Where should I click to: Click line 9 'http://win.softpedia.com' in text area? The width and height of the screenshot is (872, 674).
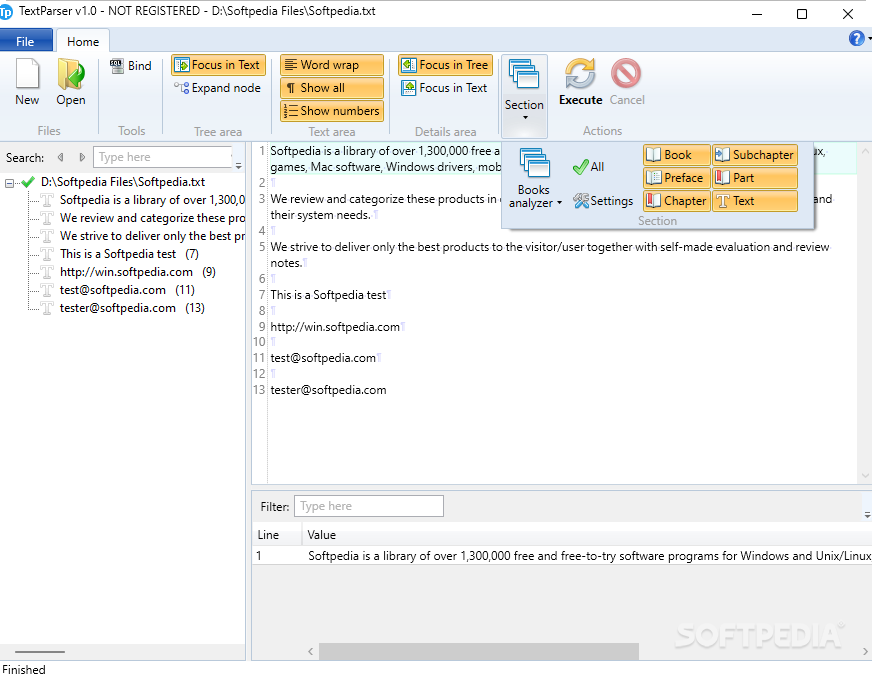click(335, 327)
